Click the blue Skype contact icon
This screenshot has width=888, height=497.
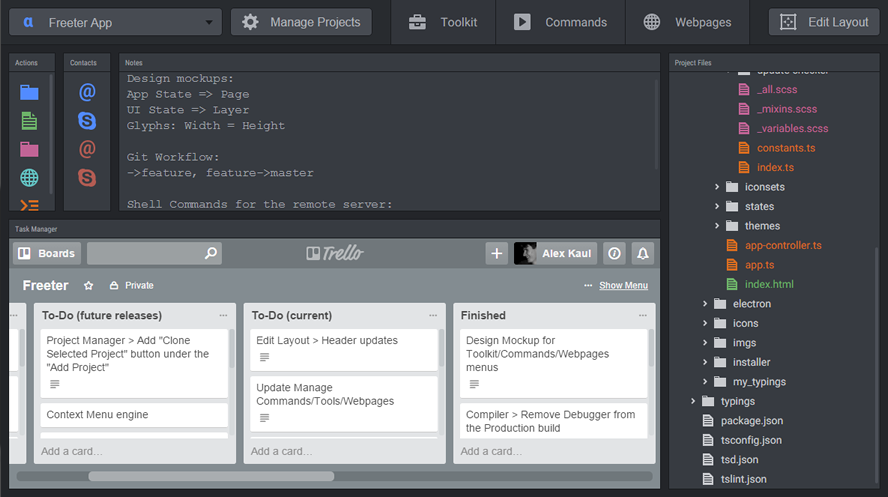click(87, 121)
